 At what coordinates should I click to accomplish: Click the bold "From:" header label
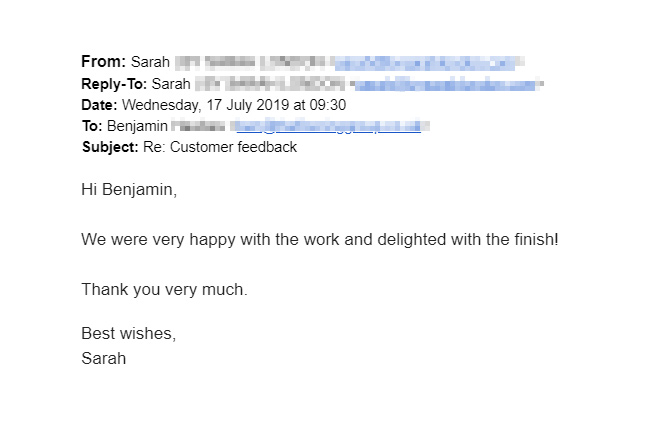[104, 62]
